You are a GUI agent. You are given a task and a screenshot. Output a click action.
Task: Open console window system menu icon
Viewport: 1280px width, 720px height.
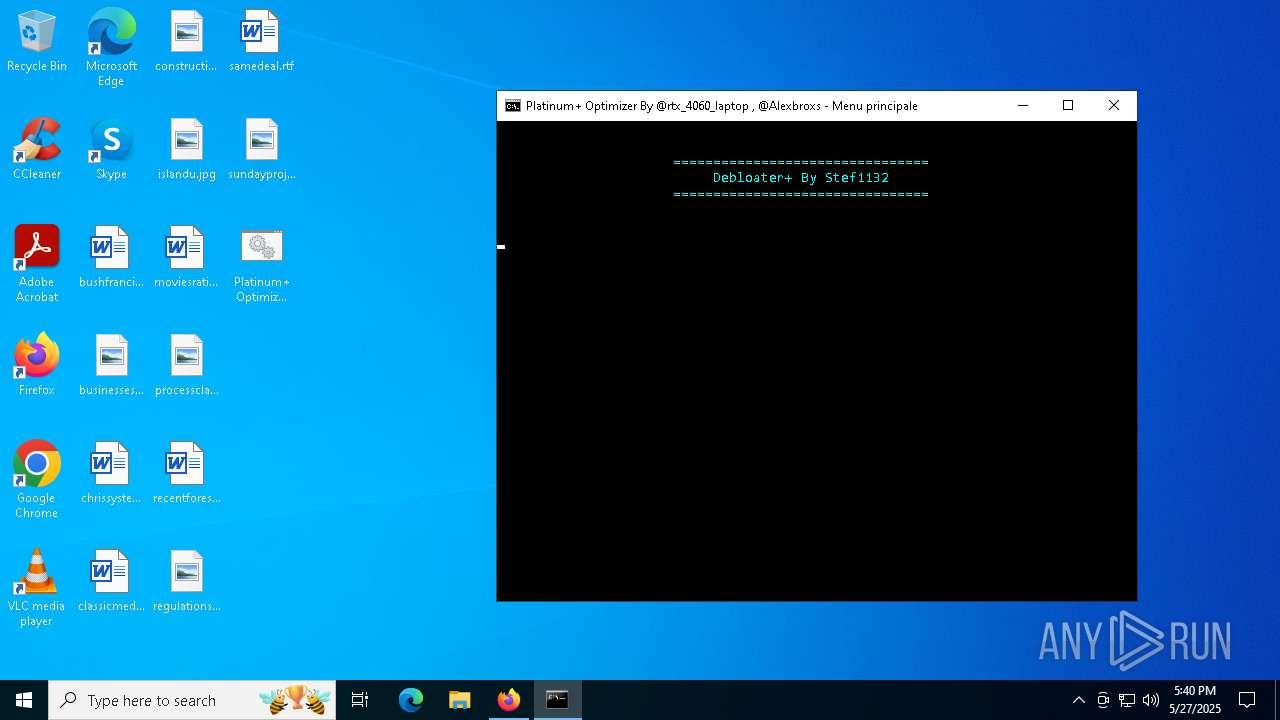coord(513,106)
